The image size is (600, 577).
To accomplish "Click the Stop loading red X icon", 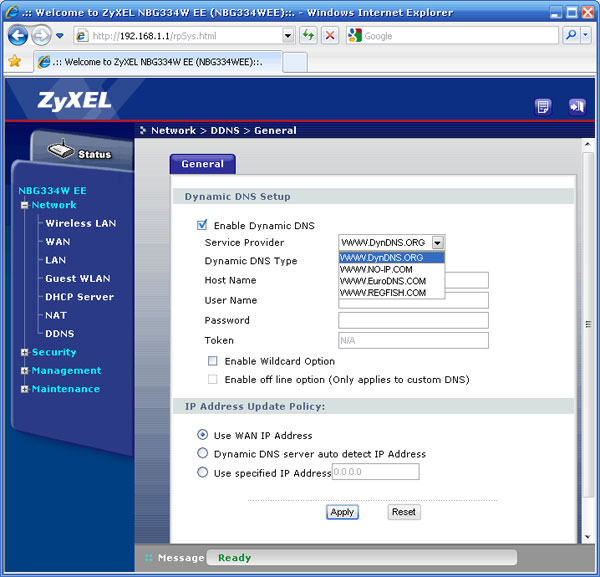I will pyautogui.click(x=330, y=35).
